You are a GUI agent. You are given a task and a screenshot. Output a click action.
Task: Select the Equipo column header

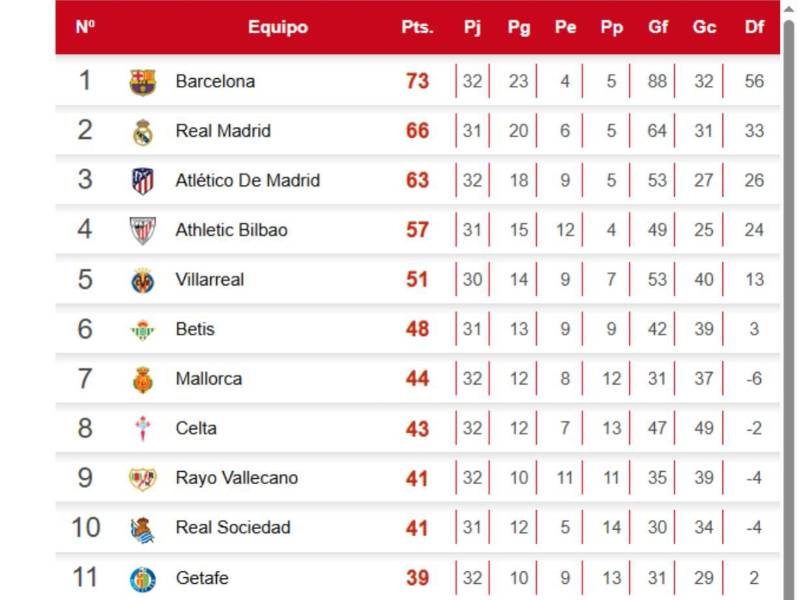pos(277,27)
